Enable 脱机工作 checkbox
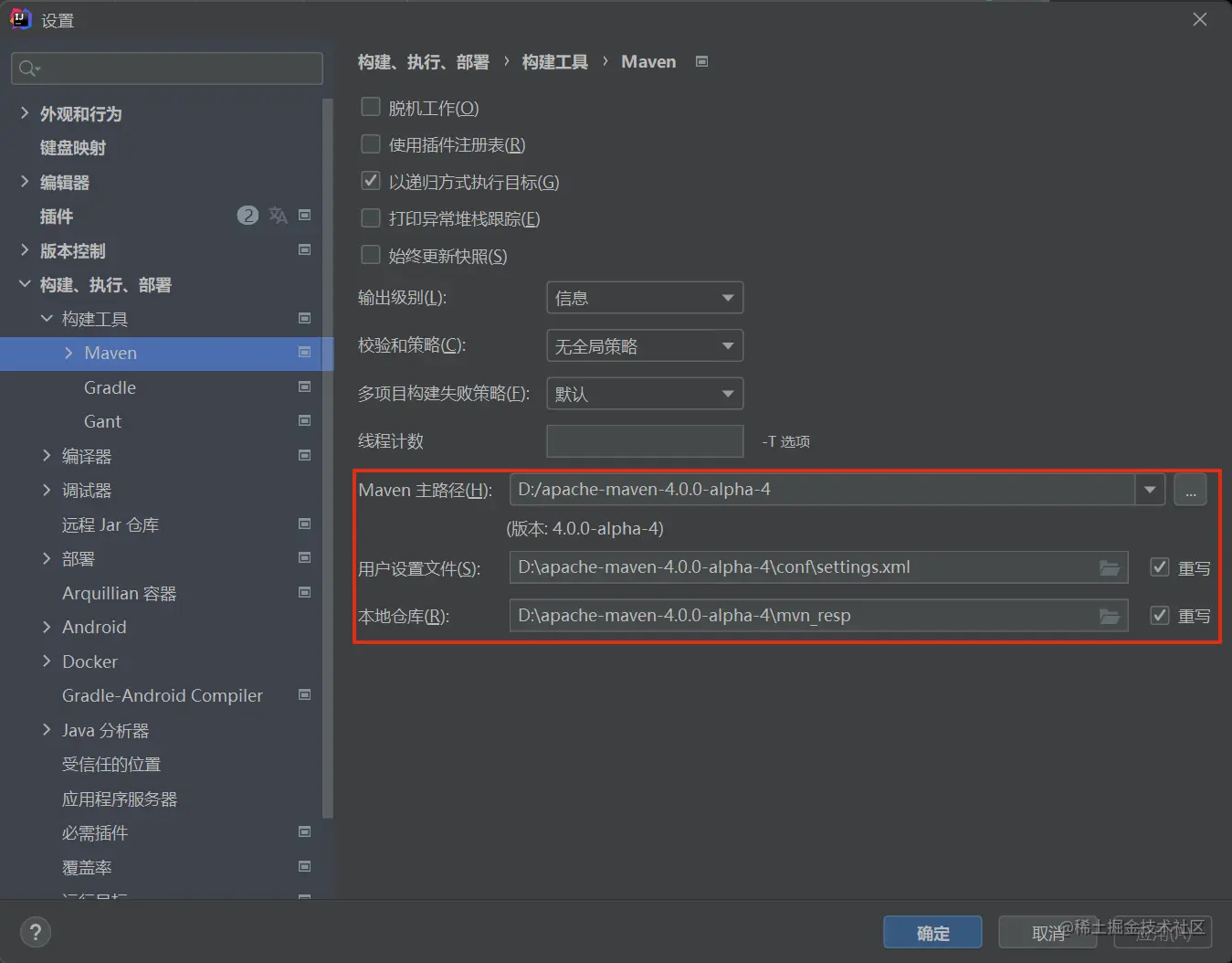 (371, 107)
